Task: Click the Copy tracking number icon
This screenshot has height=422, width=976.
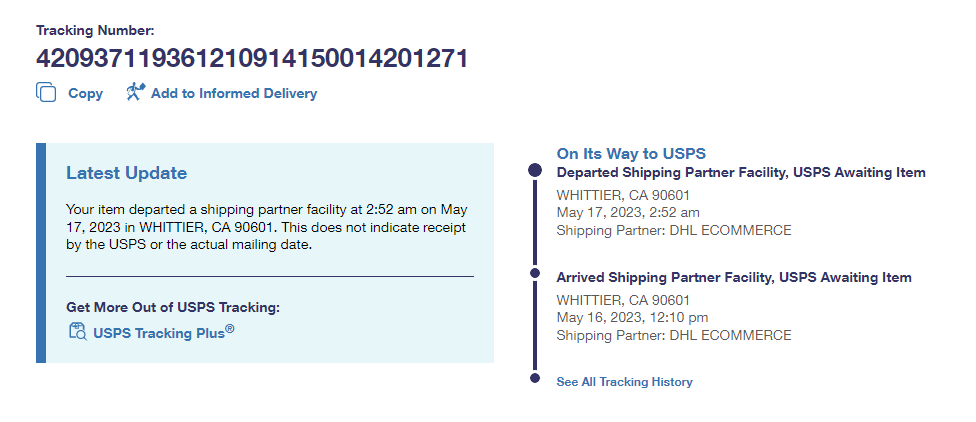Action: pos(46,93)
